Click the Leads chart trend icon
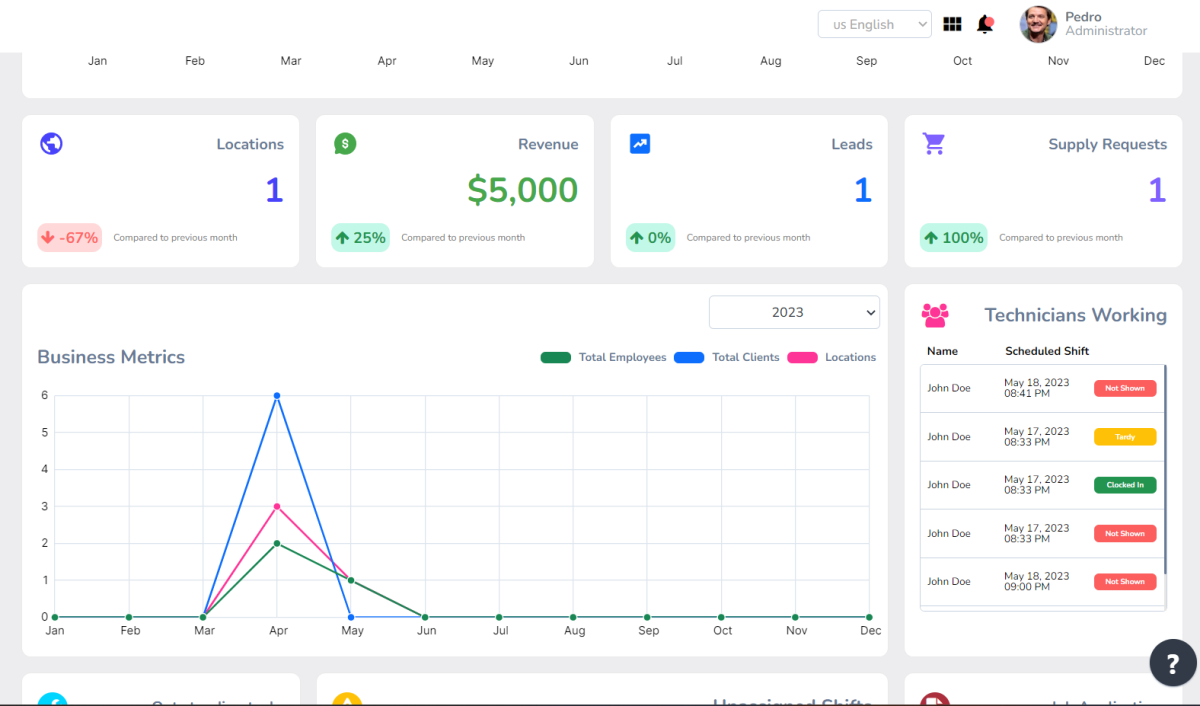 640,144
